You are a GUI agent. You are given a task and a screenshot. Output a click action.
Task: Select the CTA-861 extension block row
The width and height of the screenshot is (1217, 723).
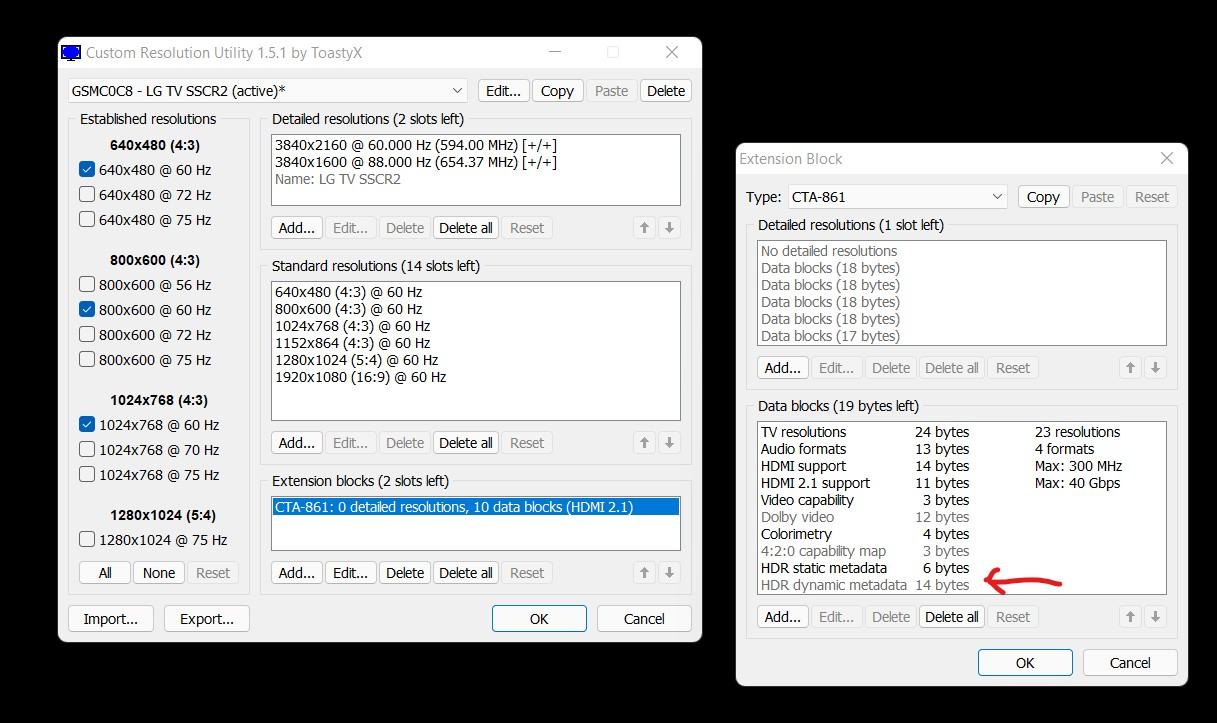click(x=476, y=507)
